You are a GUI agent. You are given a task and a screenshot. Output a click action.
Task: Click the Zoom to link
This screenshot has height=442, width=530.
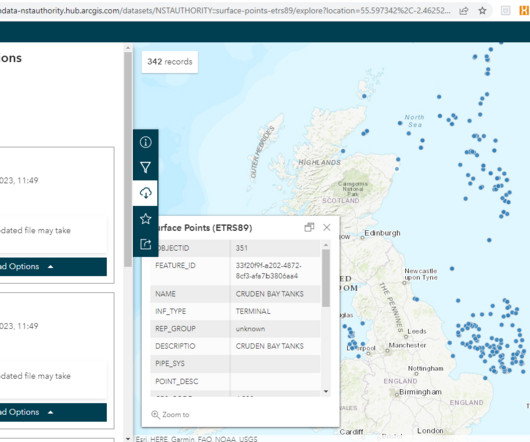pyautogui.click(x=170, y=415)
